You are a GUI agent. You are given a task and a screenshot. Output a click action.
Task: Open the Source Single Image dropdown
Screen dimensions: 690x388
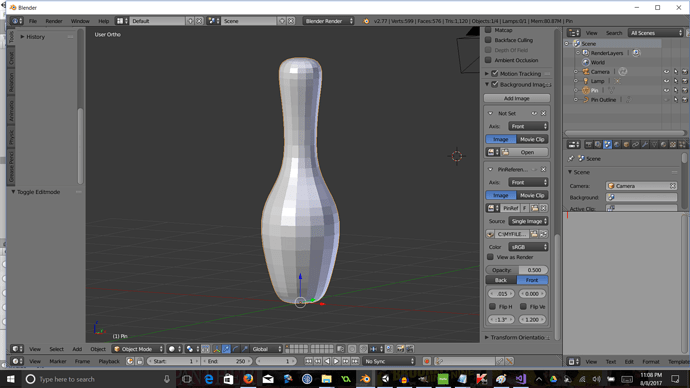[x=528, y=221]
